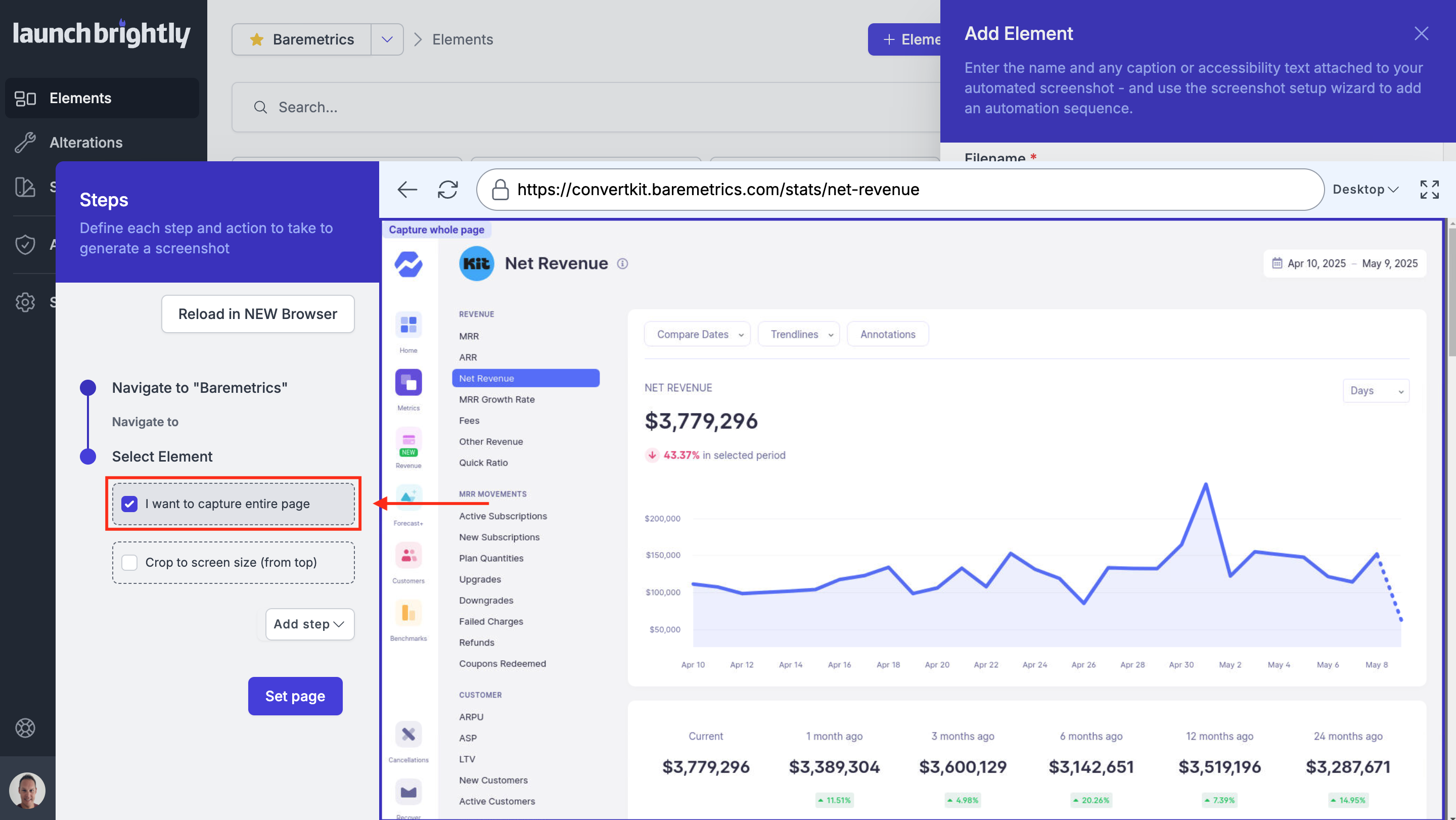Screen dimensions: 1456x820
Task: Open Failed Charges link
Action: click(490, 621)
